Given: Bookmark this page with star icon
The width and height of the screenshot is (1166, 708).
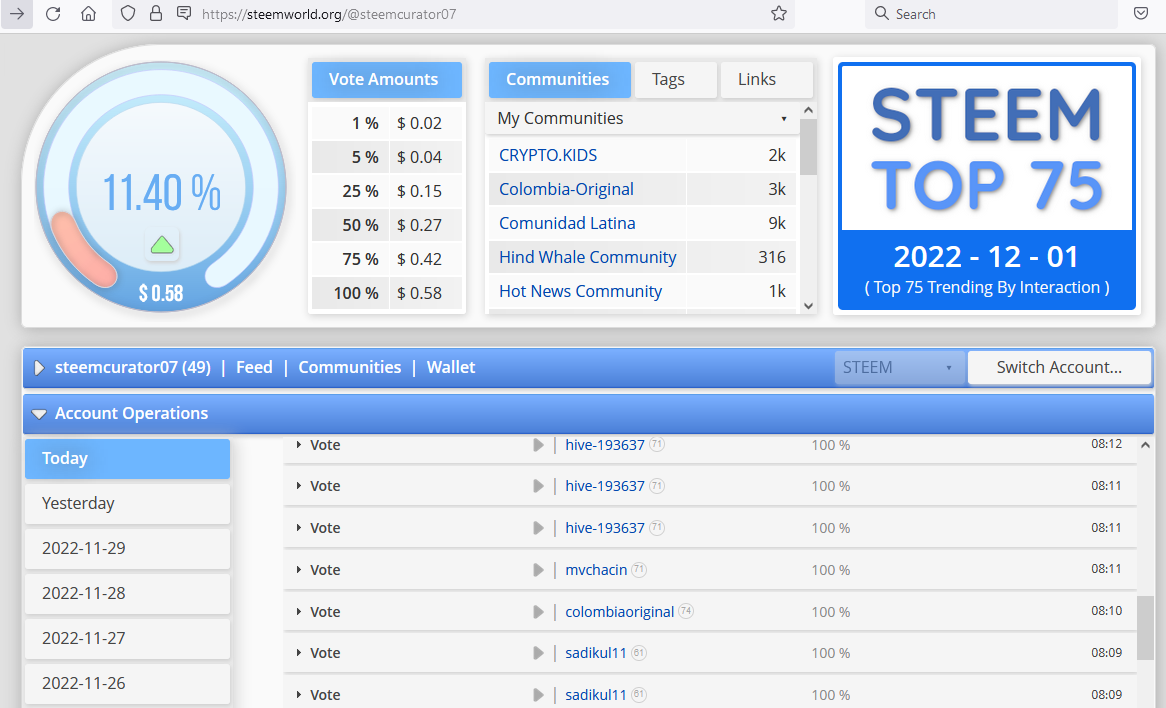Looking at the screenshot, I should (x=779, y=13).
